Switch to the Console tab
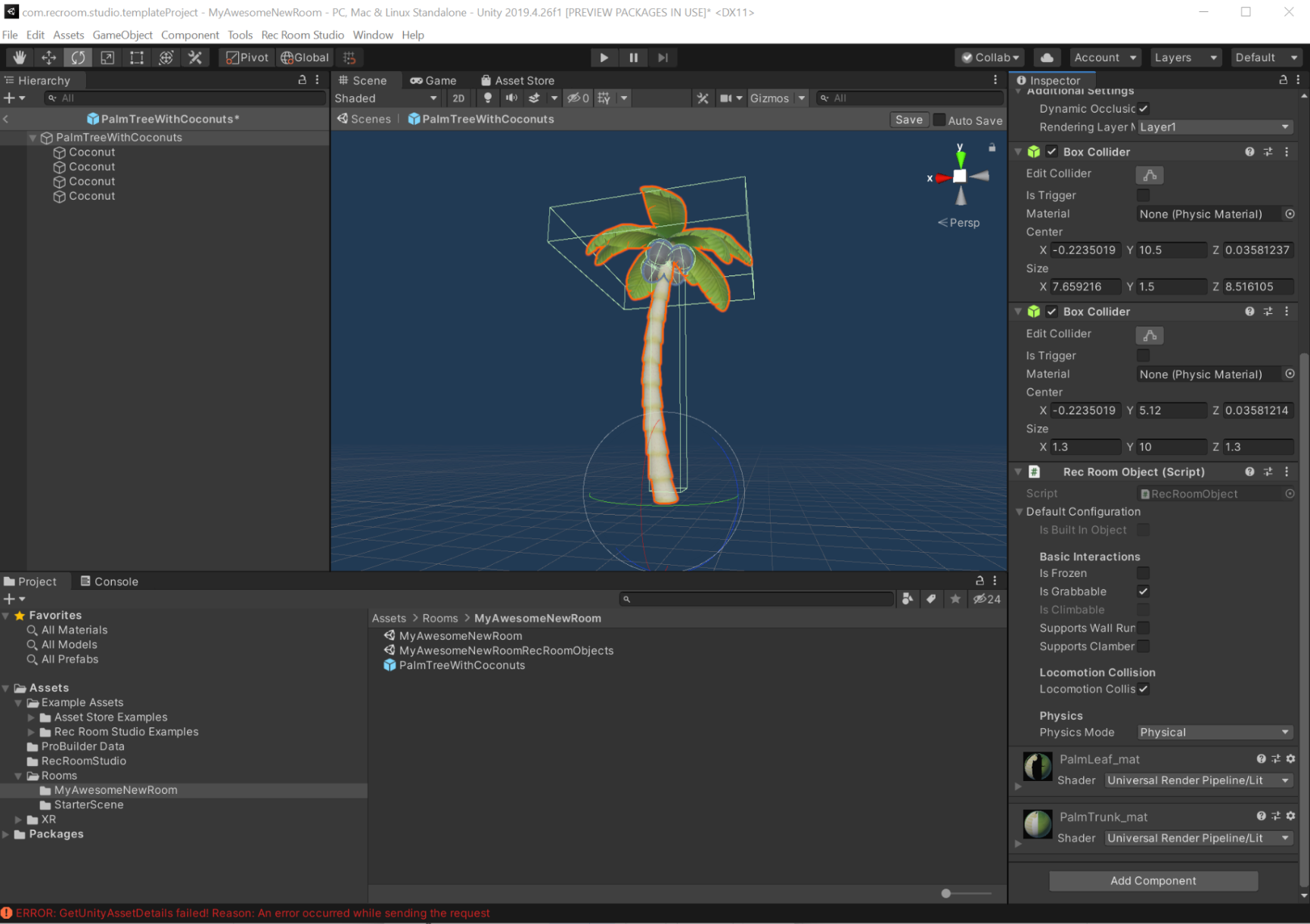The image size is (1310, 924). click(x=110, y=581)
